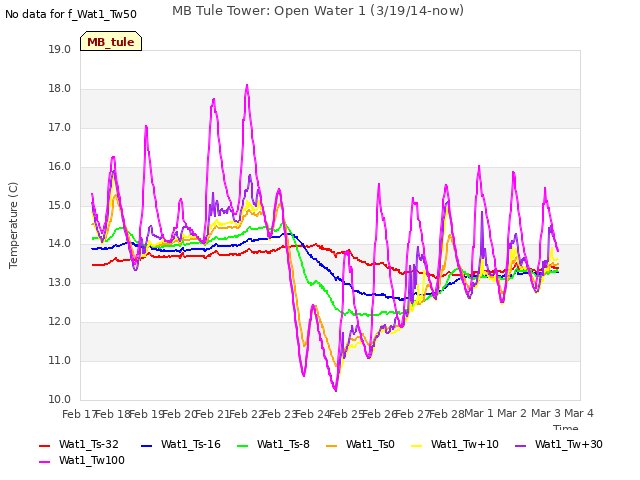Screen dimensions: 640x480
Task: Click the Temperature (C) axis label
Action: click(13, 225)
